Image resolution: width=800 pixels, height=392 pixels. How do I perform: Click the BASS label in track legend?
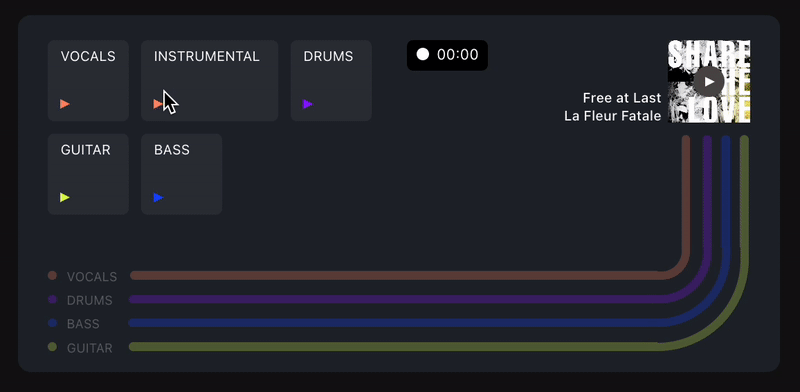click(x=83, y=324)
